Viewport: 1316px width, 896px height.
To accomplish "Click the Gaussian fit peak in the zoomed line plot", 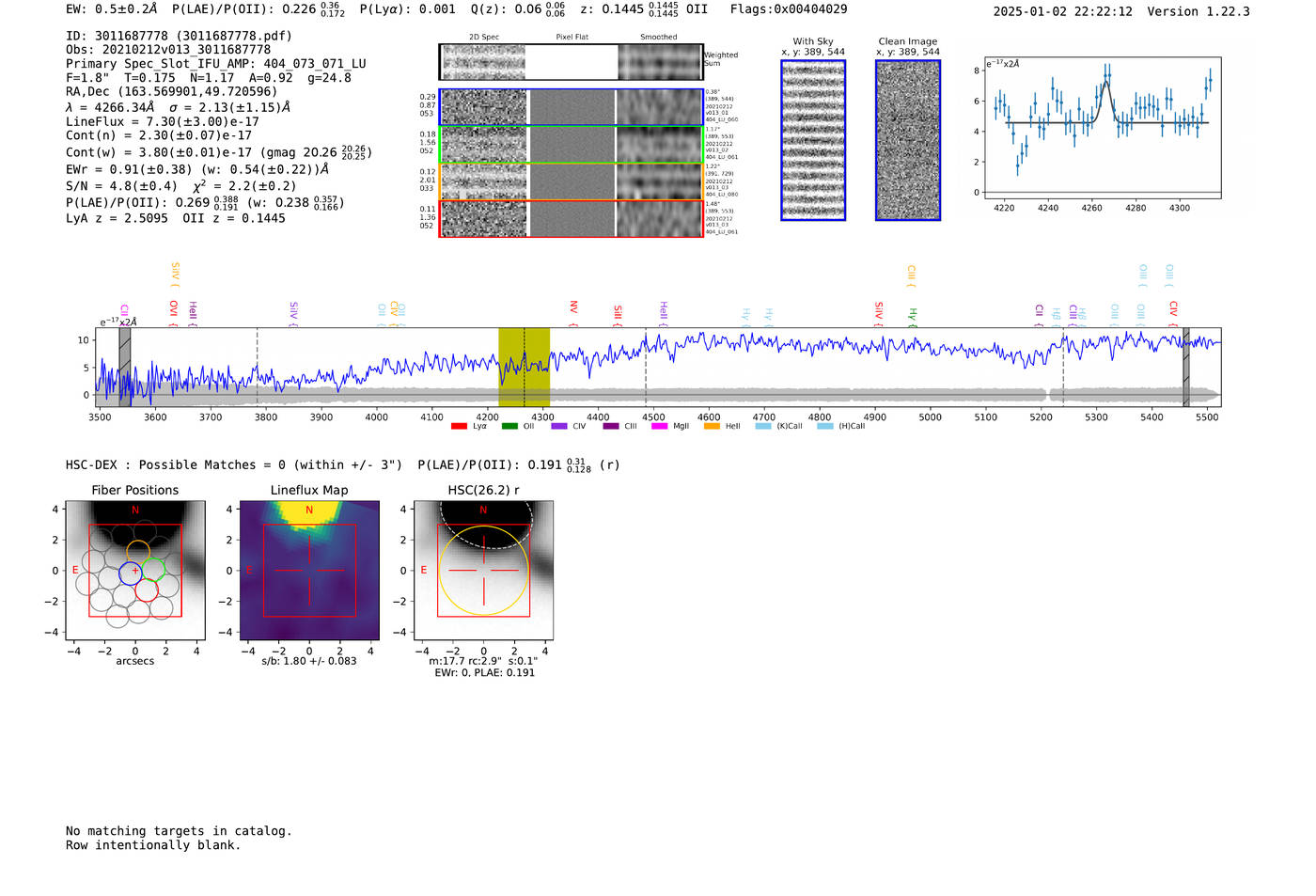I will 1105,83.
